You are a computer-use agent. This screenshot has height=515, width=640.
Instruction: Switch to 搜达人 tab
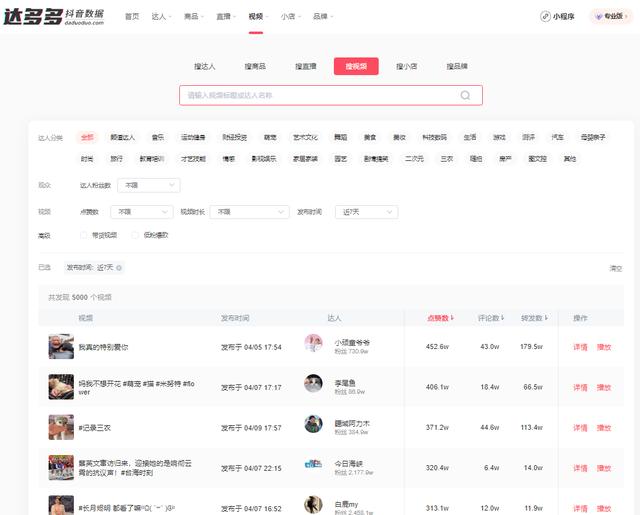tap(204, 66)
